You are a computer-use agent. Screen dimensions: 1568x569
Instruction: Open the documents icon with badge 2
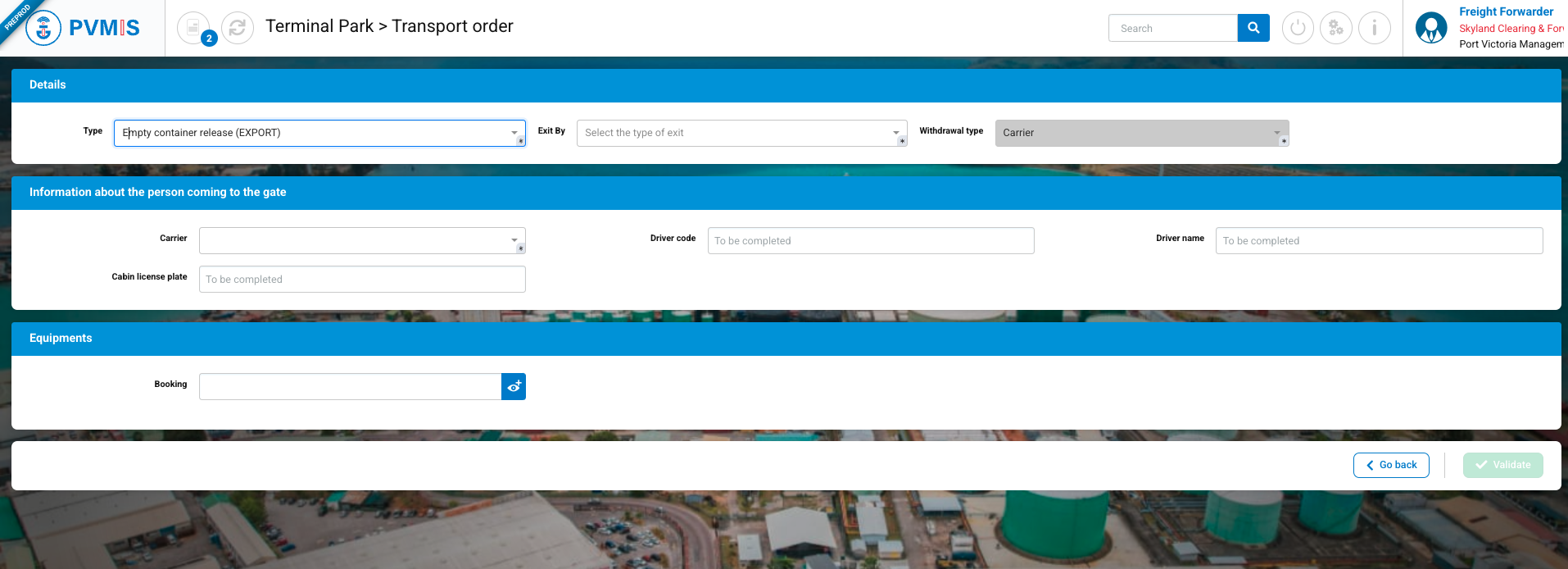(x=193, y=28)
